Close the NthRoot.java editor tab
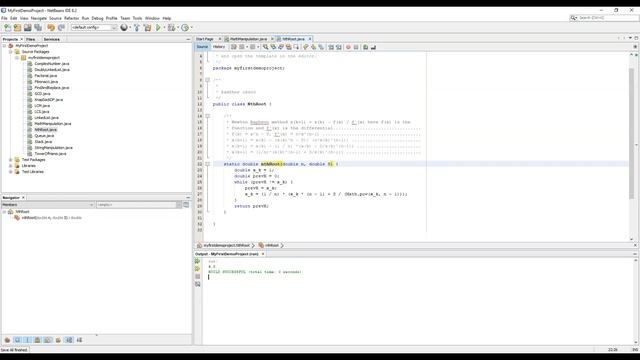Image resolution: width=640 pixels, height=360 pixels. point(310,39)
